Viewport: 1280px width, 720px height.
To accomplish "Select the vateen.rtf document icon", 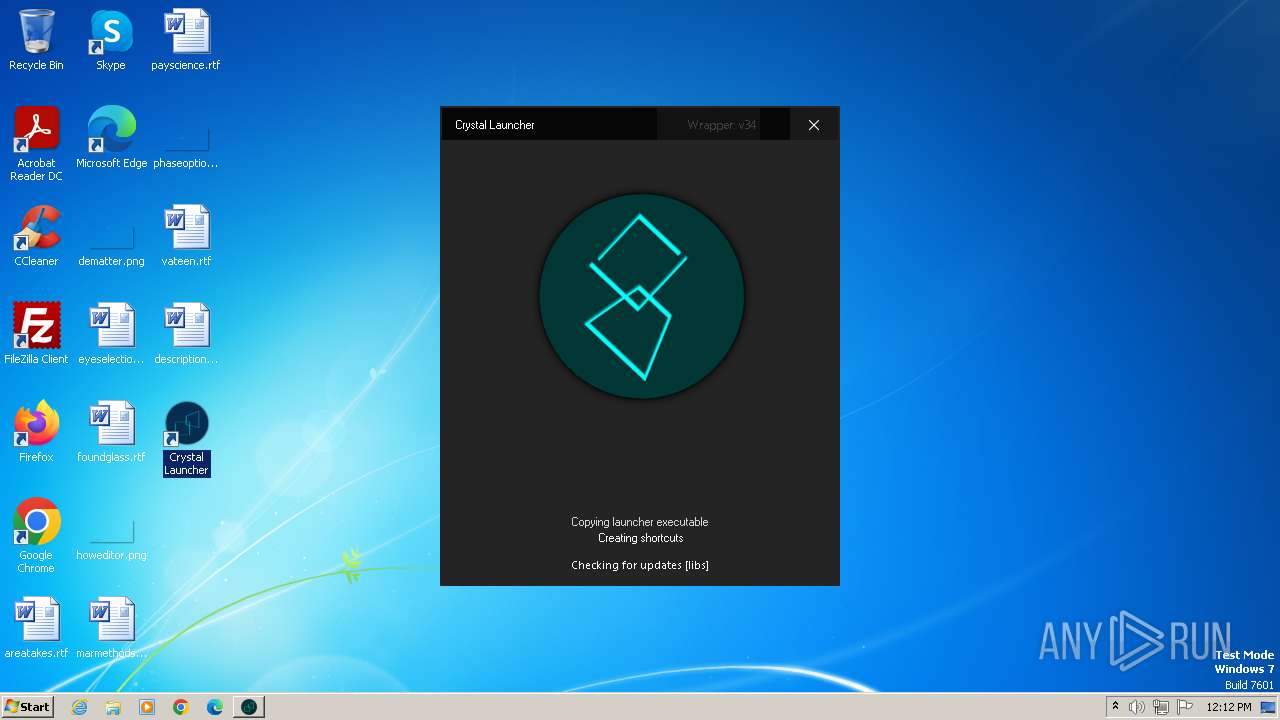I will coord(186,236).
